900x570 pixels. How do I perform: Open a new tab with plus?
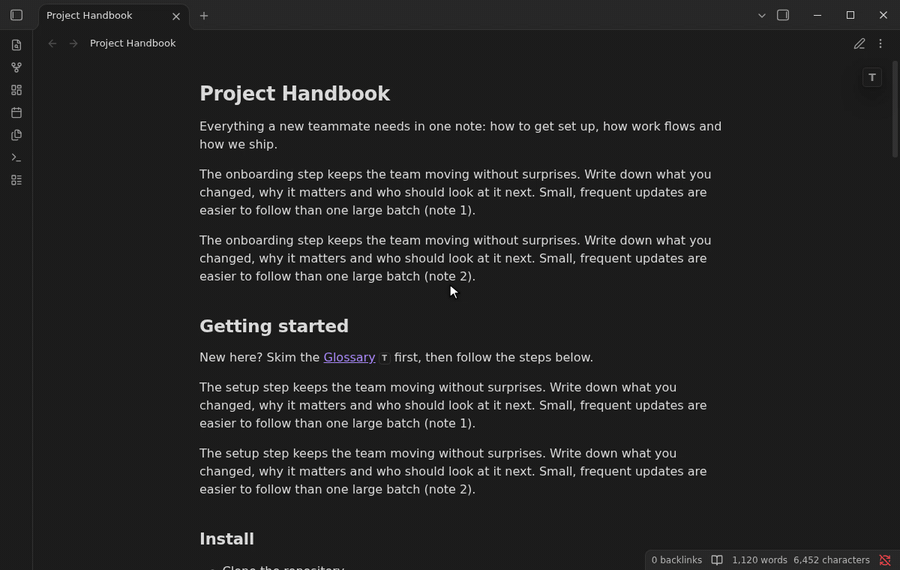pyautogui.click(x=204, y=16)
